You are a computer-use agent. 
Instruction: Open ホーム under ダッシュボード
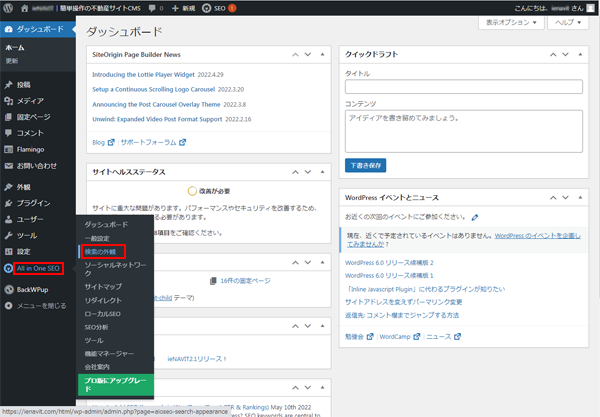click(15, 48)
